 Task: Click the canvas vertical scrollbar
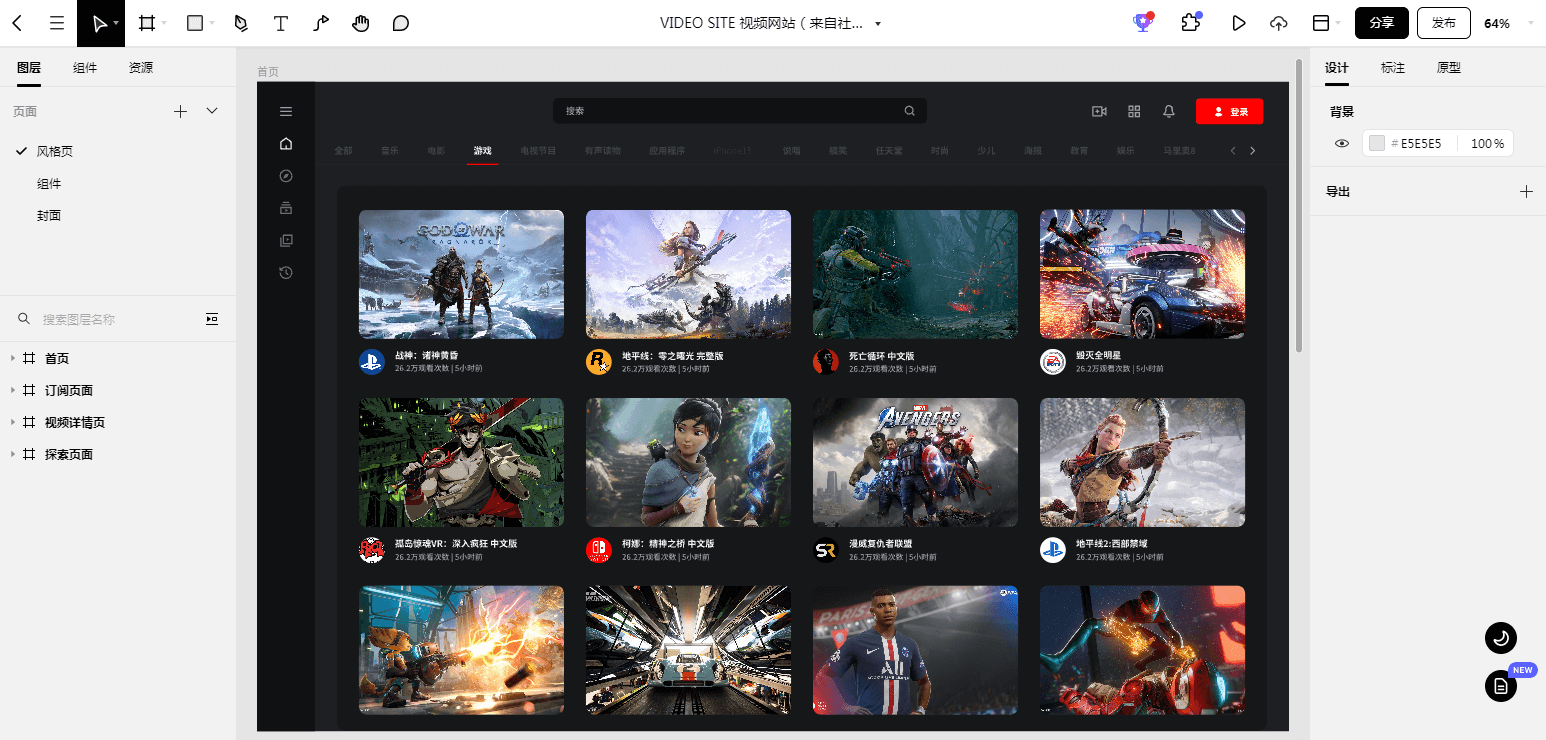(1299, 205)
